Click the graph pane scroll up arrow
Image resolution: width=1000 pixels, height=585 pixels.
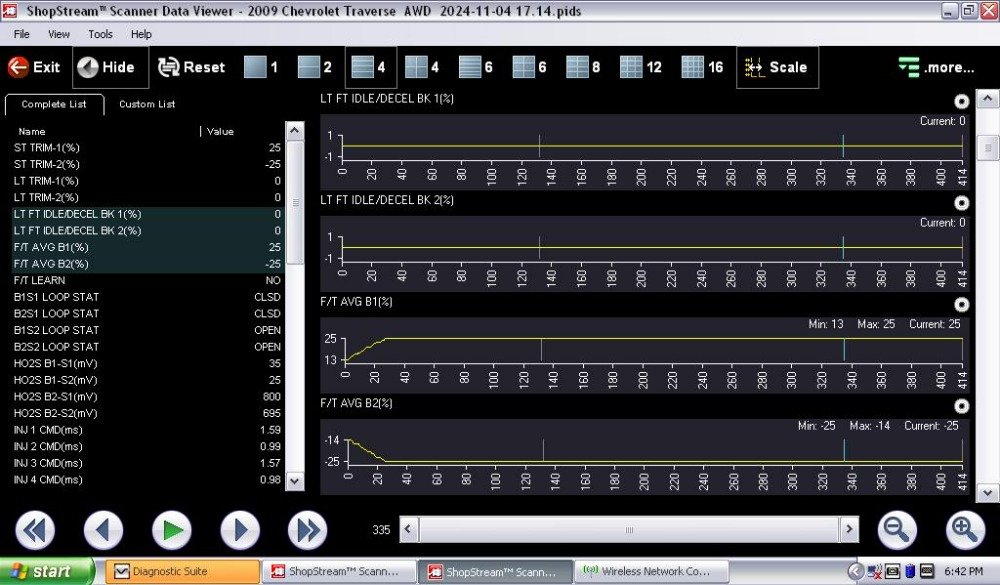click(x=987, y=100)
